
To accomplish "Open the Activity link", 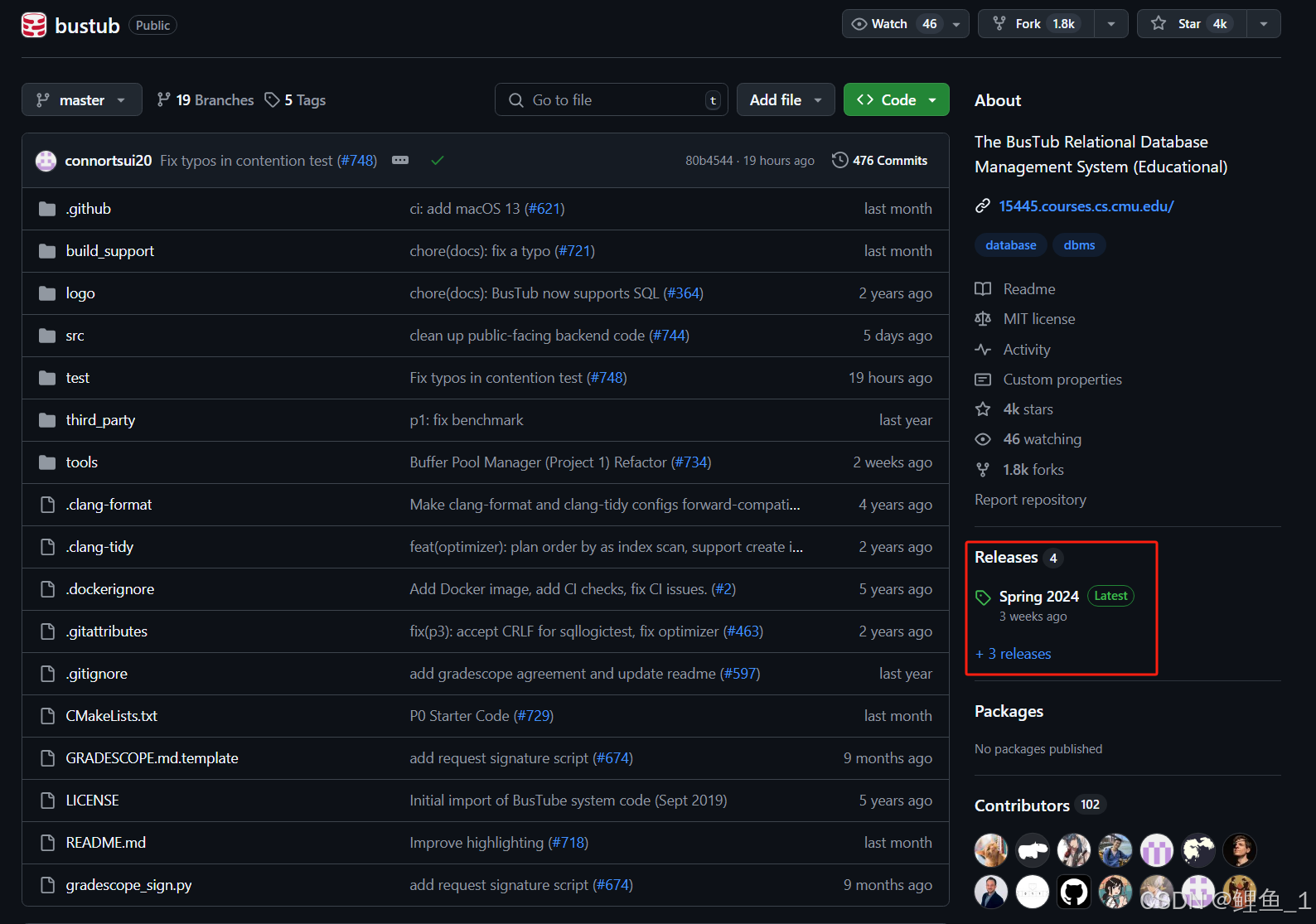I will click(x=1027, y=350).
